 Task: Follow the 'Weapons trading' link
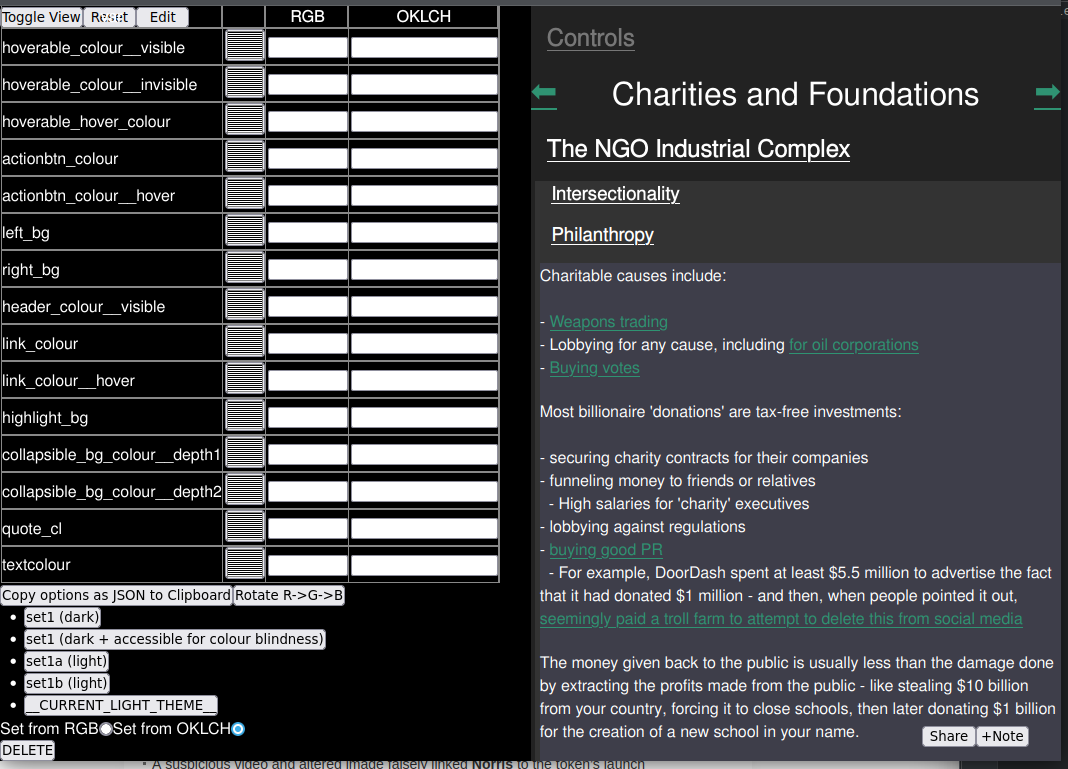click(x=608, y=322)
